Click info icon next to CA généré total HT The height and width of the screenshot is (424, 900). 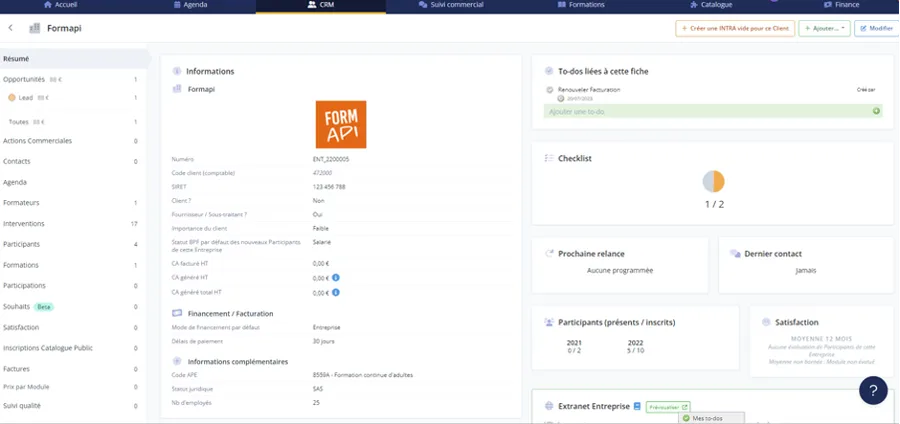click(x=336, y=292)
